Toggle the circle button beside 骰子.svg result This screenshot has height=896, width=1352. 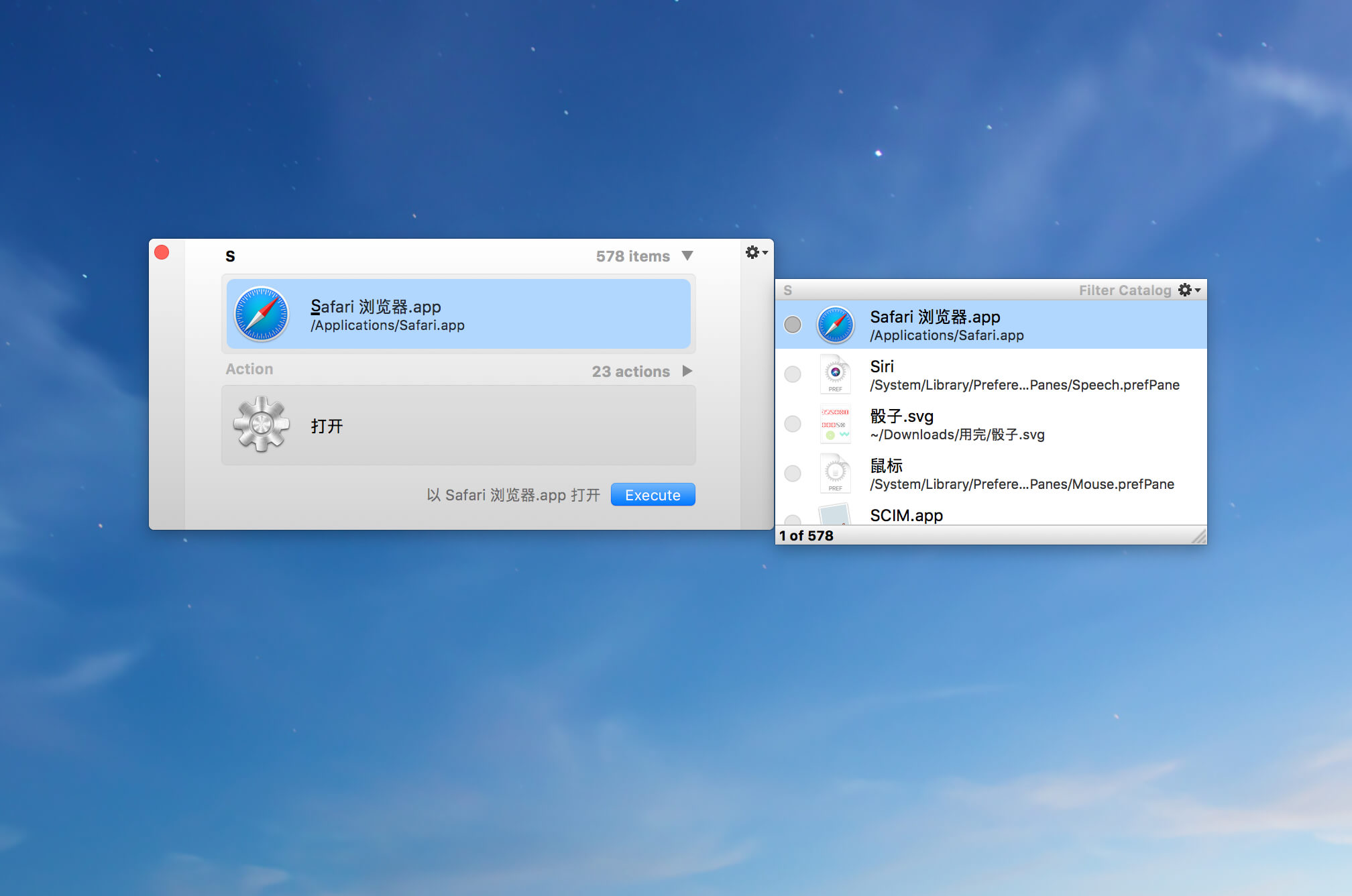[x=793, y=424]
